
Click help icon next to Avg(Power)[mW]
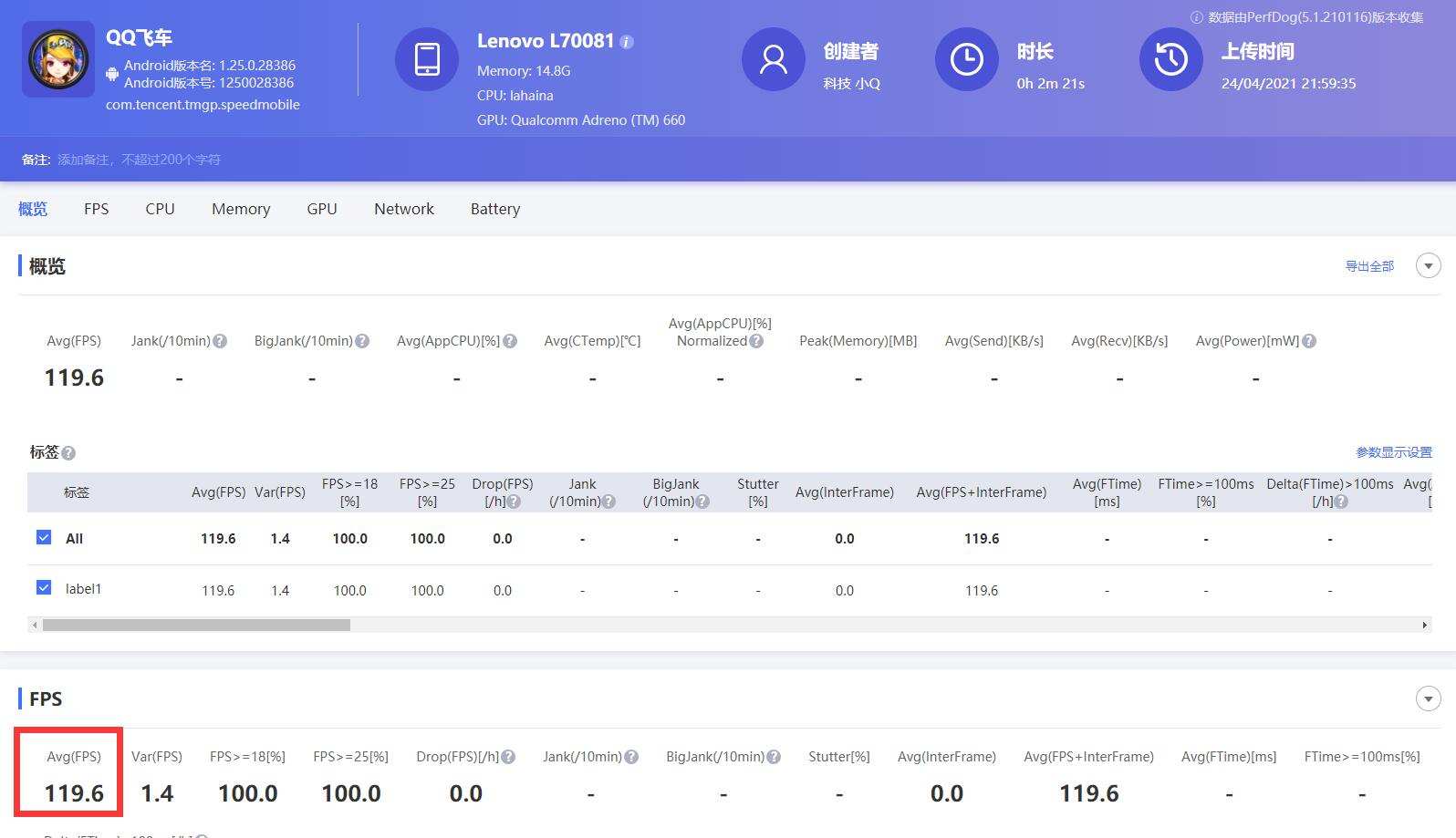pyautogui.click(x=1309, y=341)
